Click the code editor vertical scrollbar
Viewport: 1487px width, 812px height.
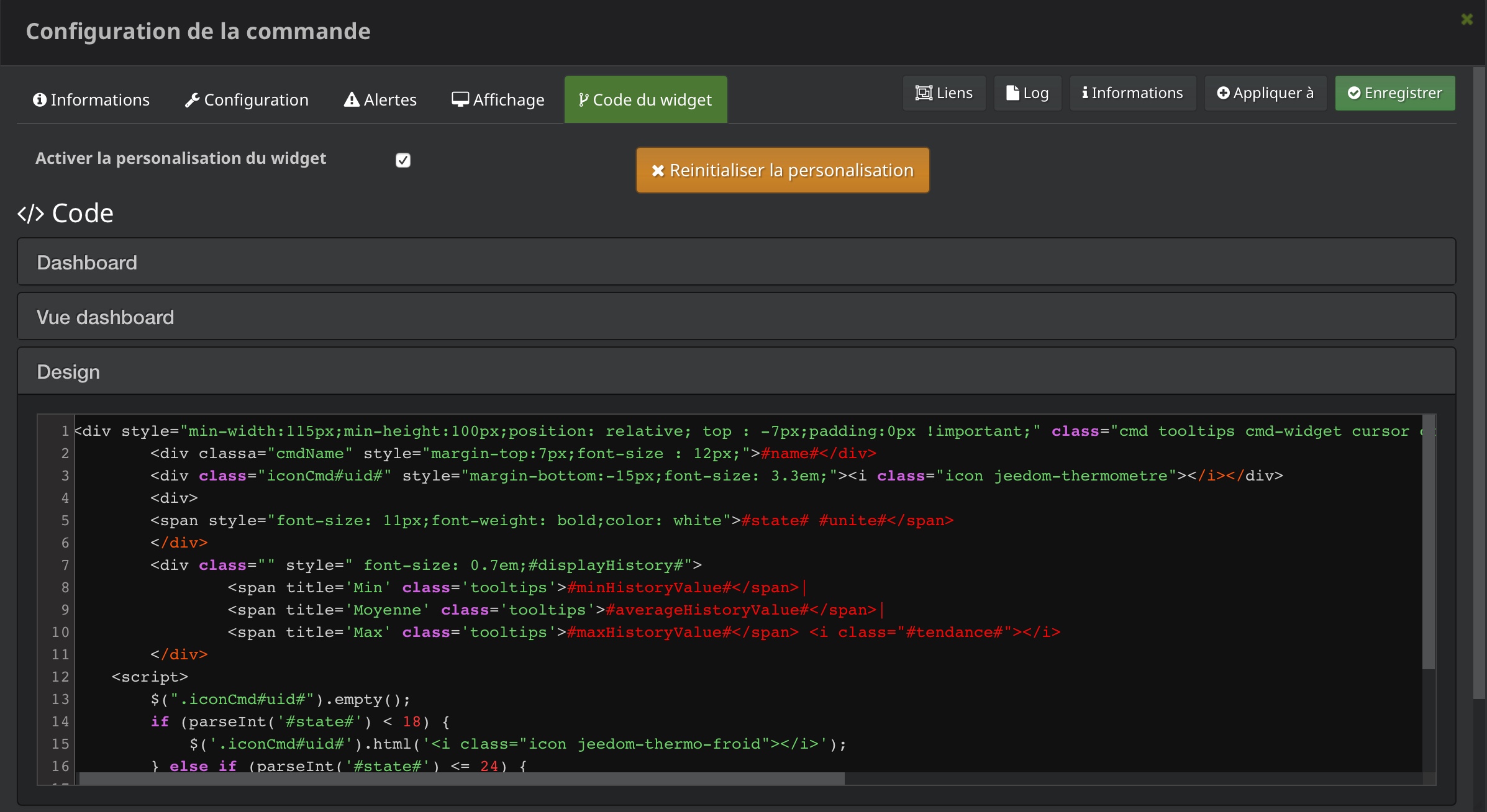tap(1429, 542)
